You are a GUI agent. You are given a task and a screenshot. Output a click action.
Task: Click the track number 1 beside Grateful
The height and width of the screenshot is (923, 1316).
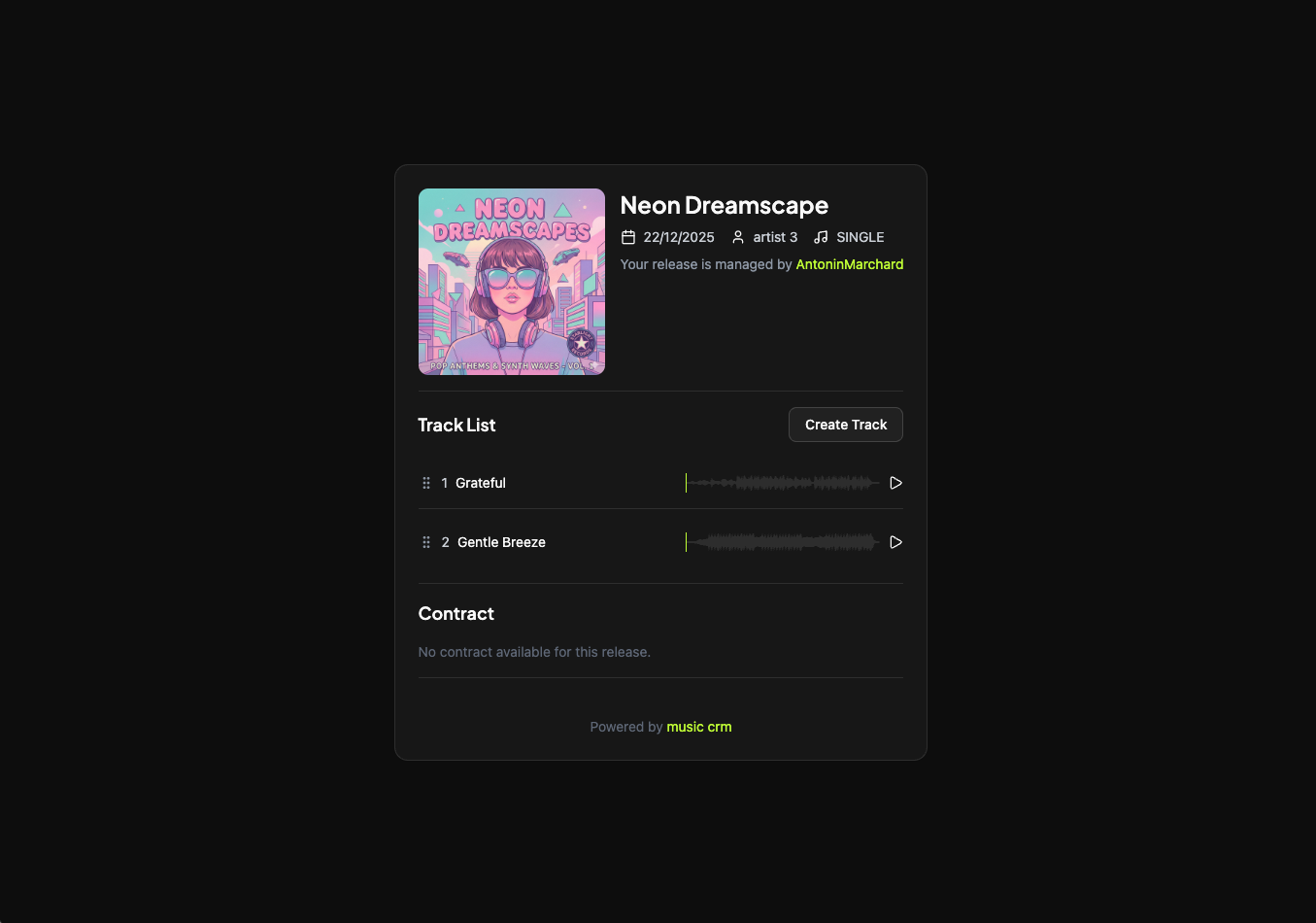(445, 482)
